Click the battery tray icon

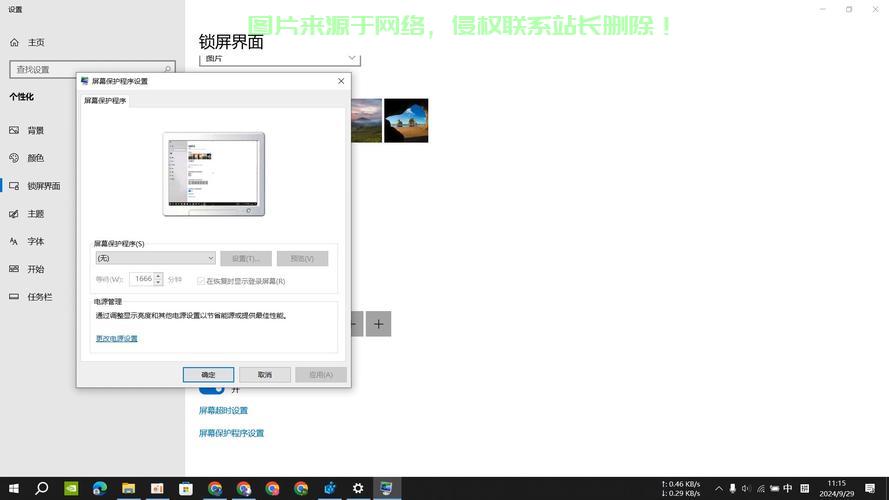tap(774, 488)
